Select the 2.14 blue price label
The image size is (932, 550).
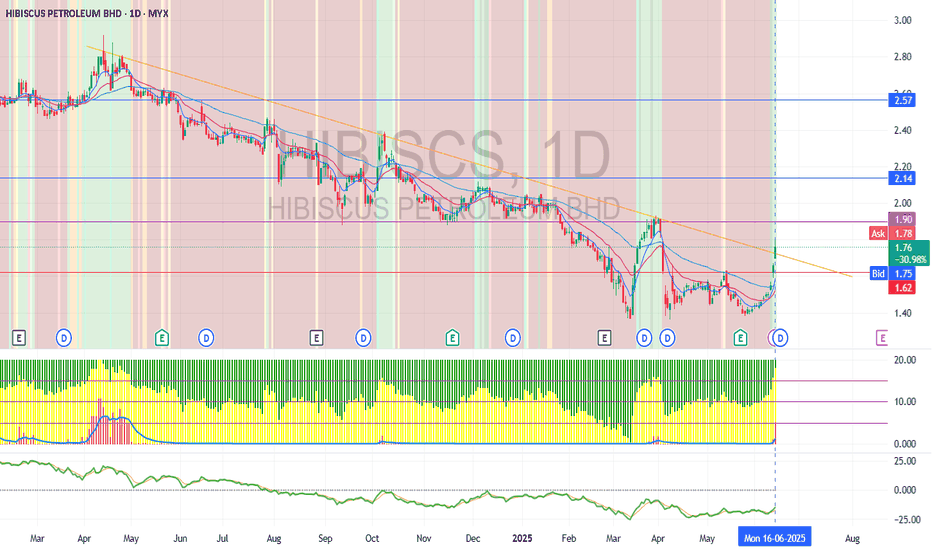903,178
